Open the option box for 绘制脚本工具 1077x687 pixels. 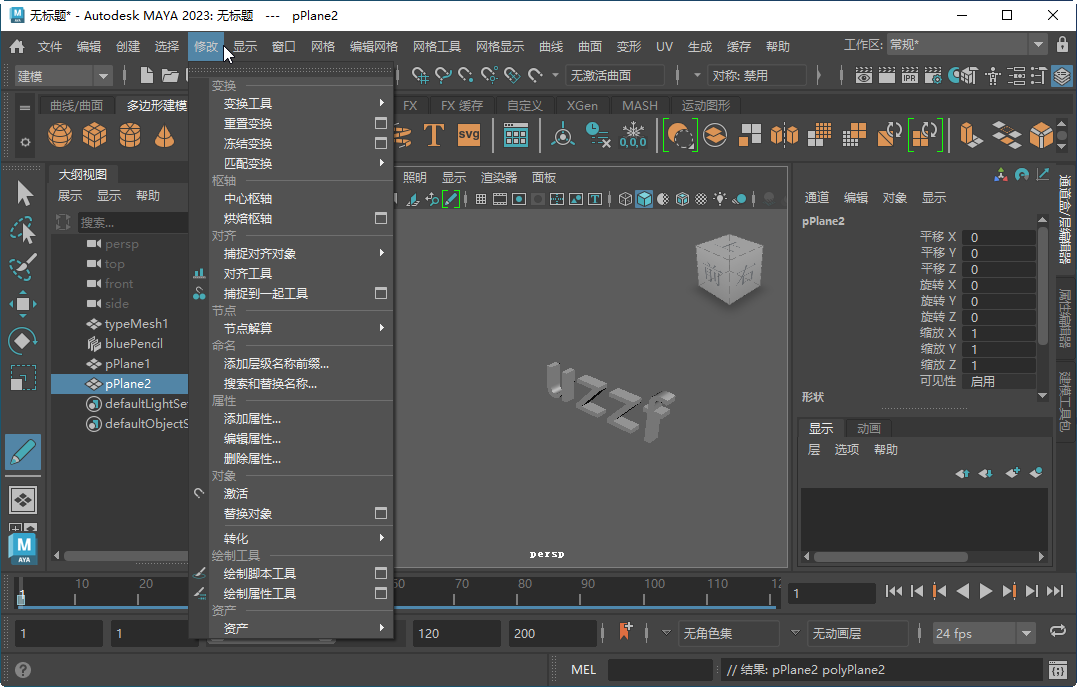[381, 573]
